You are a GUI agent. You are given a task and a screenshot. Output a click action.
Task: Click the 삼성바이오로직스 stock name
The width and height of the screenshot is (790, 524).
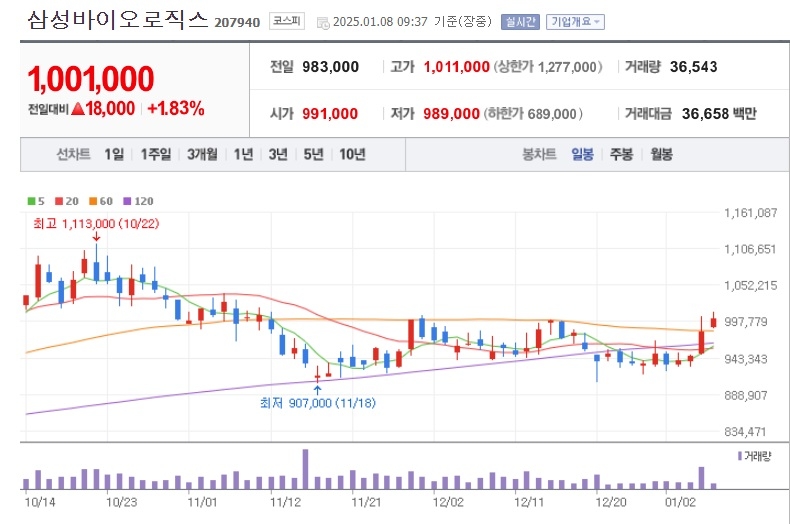[117, 20]
